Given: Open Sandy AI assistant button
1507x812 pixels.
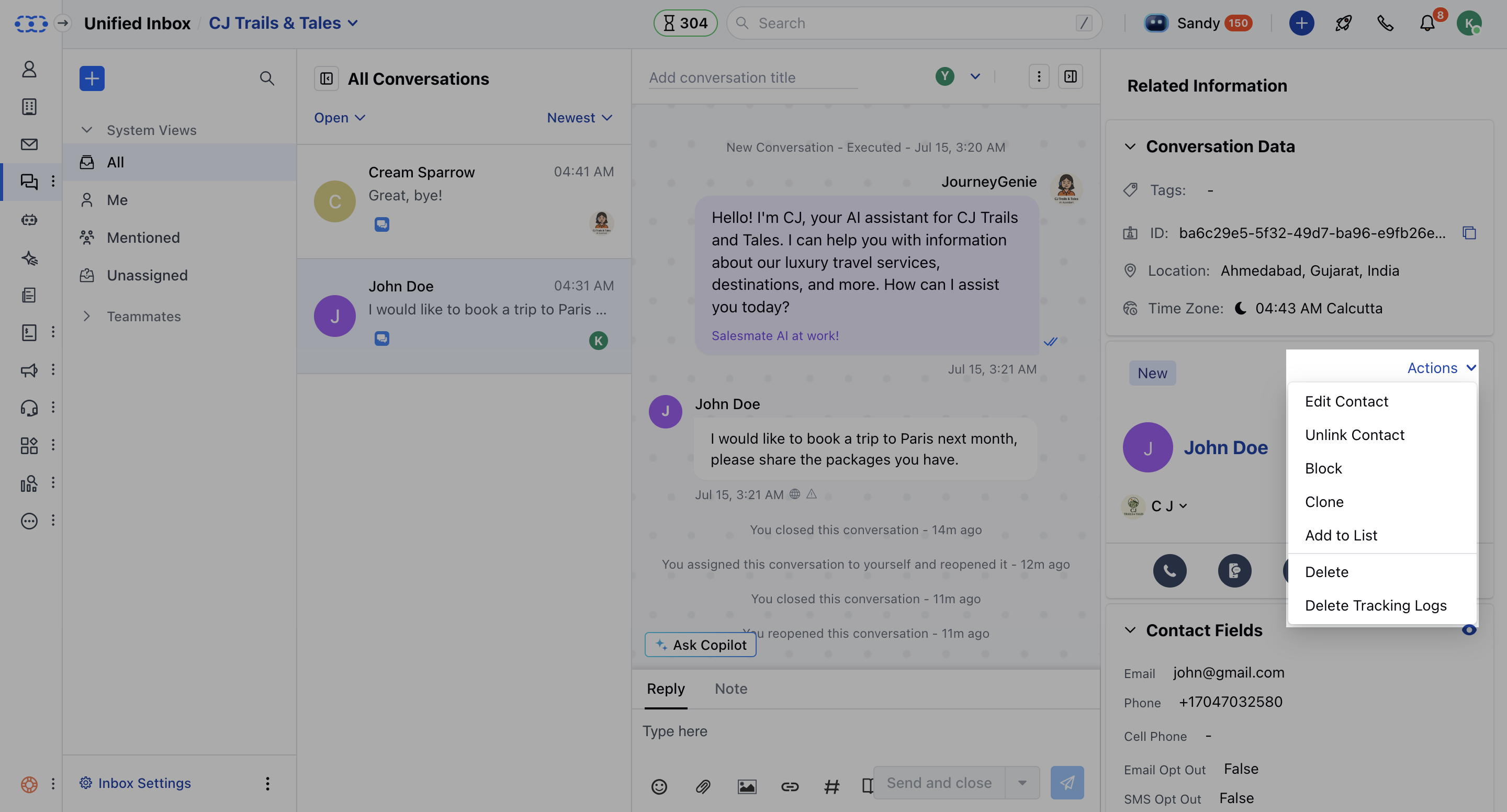Looking at the screenshot, I should tap(1199, 24).
